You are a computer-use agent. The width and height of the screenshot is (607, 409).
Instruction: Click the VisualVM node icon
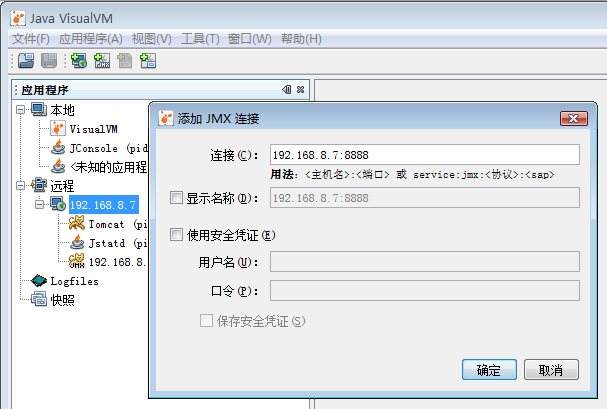(x=58, y=128)
